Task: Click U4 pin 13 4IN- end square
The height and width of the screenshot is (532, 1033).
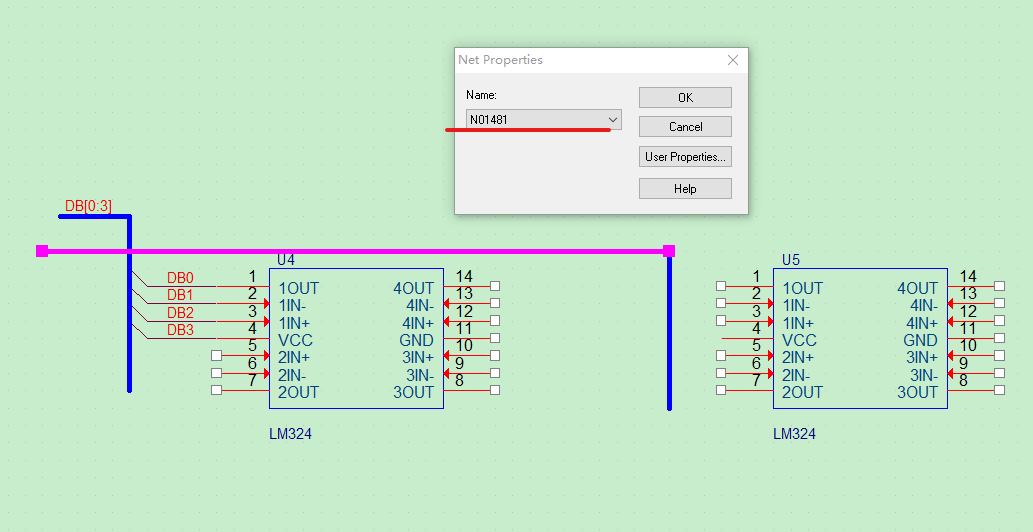Action: tap(495, 303)
